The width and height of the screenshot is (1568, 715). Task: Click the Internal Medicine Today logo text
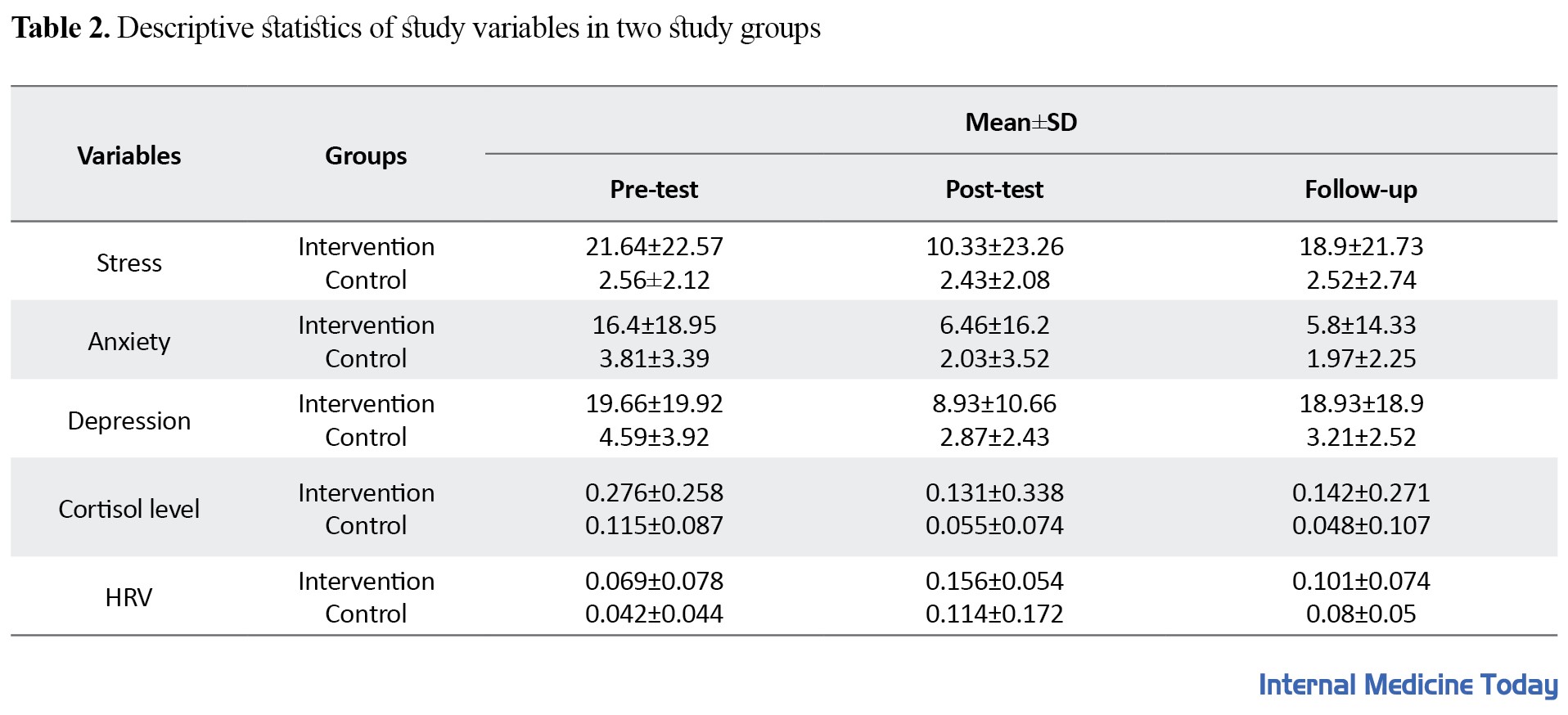1408,685
